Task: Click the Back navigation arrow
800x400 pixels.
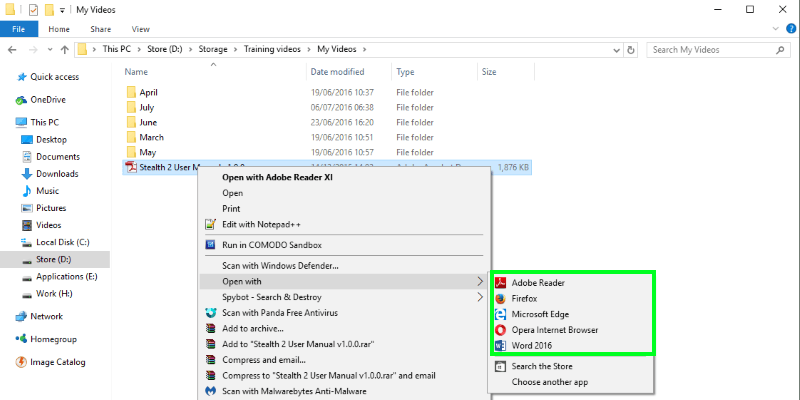Action: 12,50
